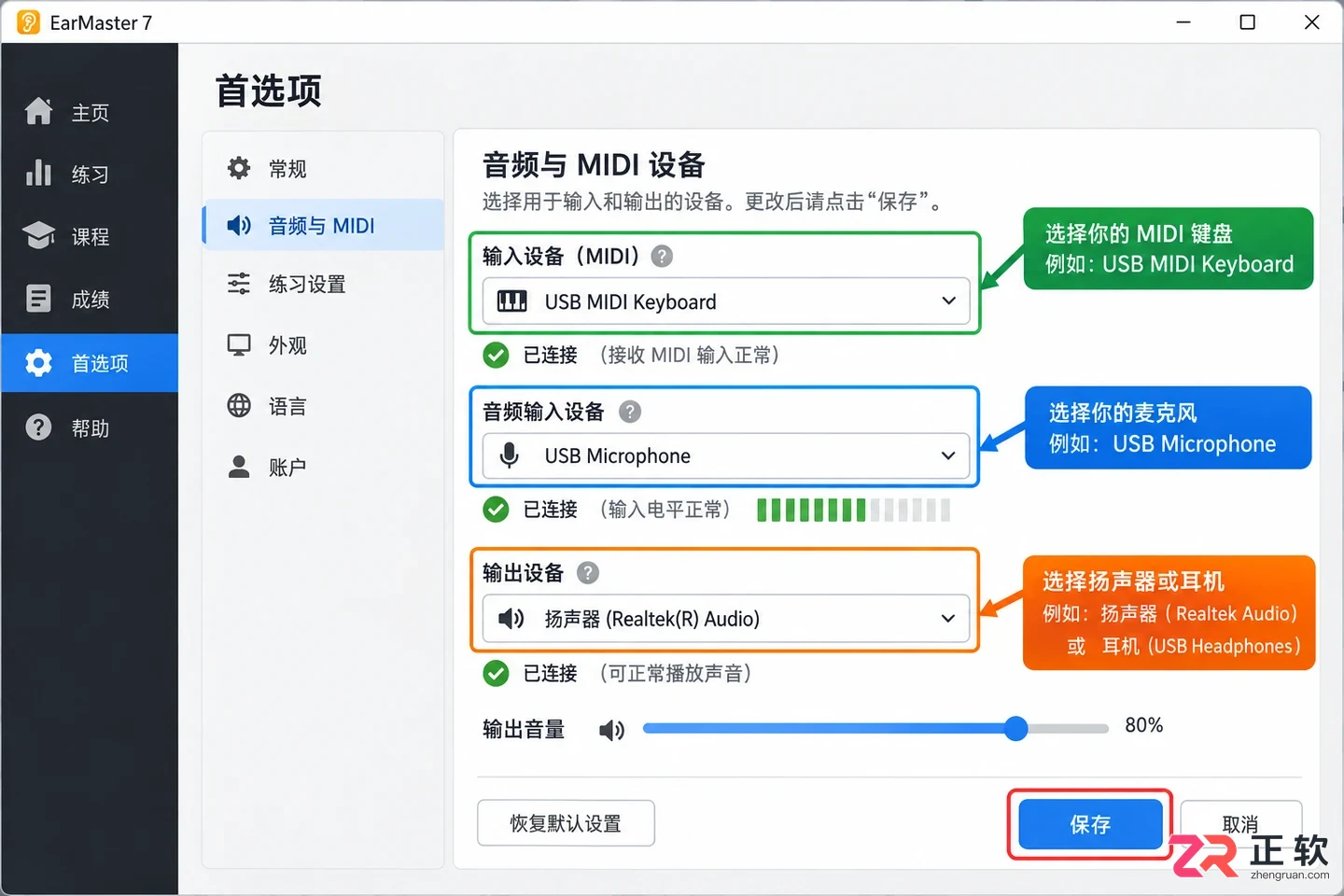1344x896 pixels.
Task: Click the 保存 button
Action: pyautogui.click(x=1089, y=824)
